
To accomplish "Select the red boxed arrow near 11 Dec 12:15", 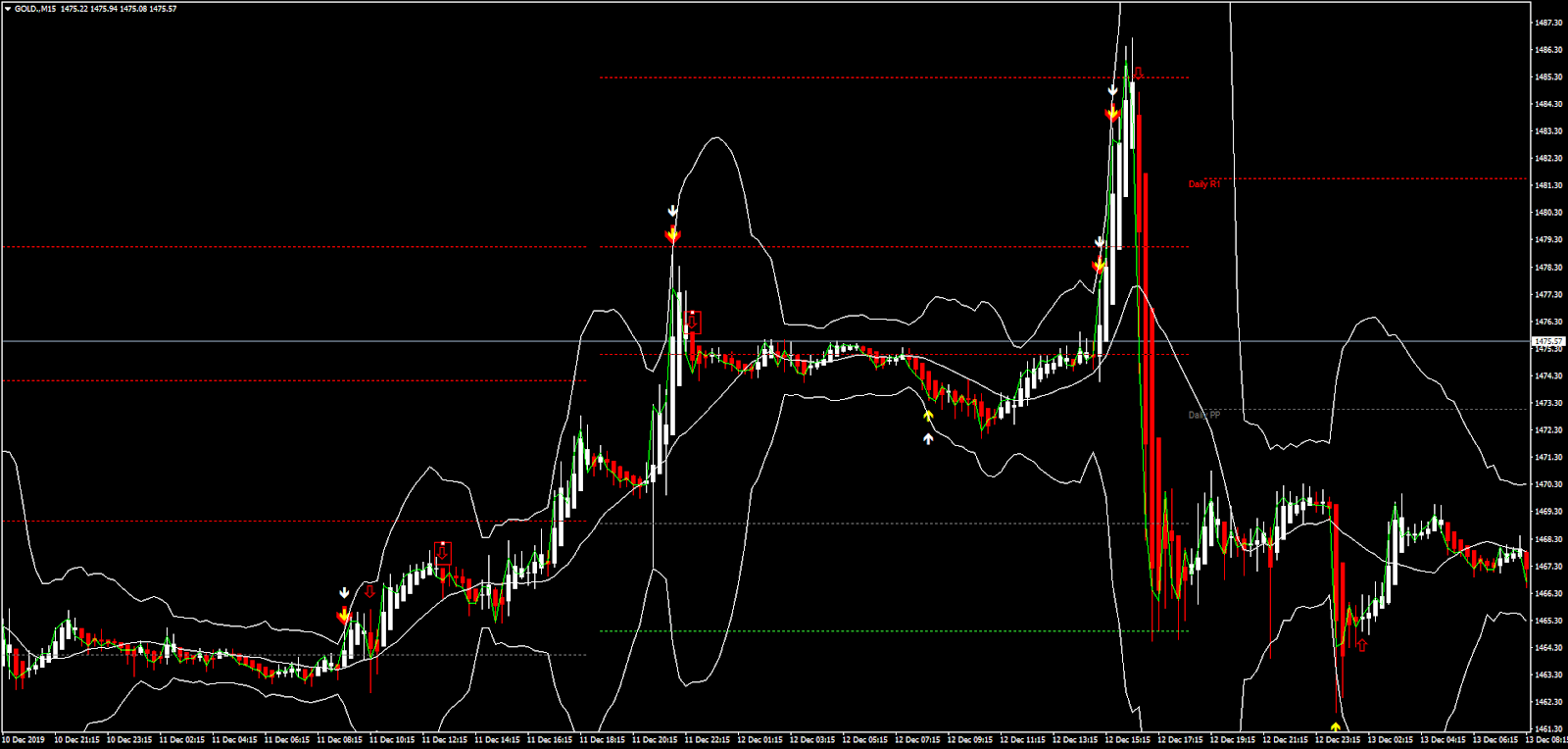I will pyautogui.click(x=443, y=553).
